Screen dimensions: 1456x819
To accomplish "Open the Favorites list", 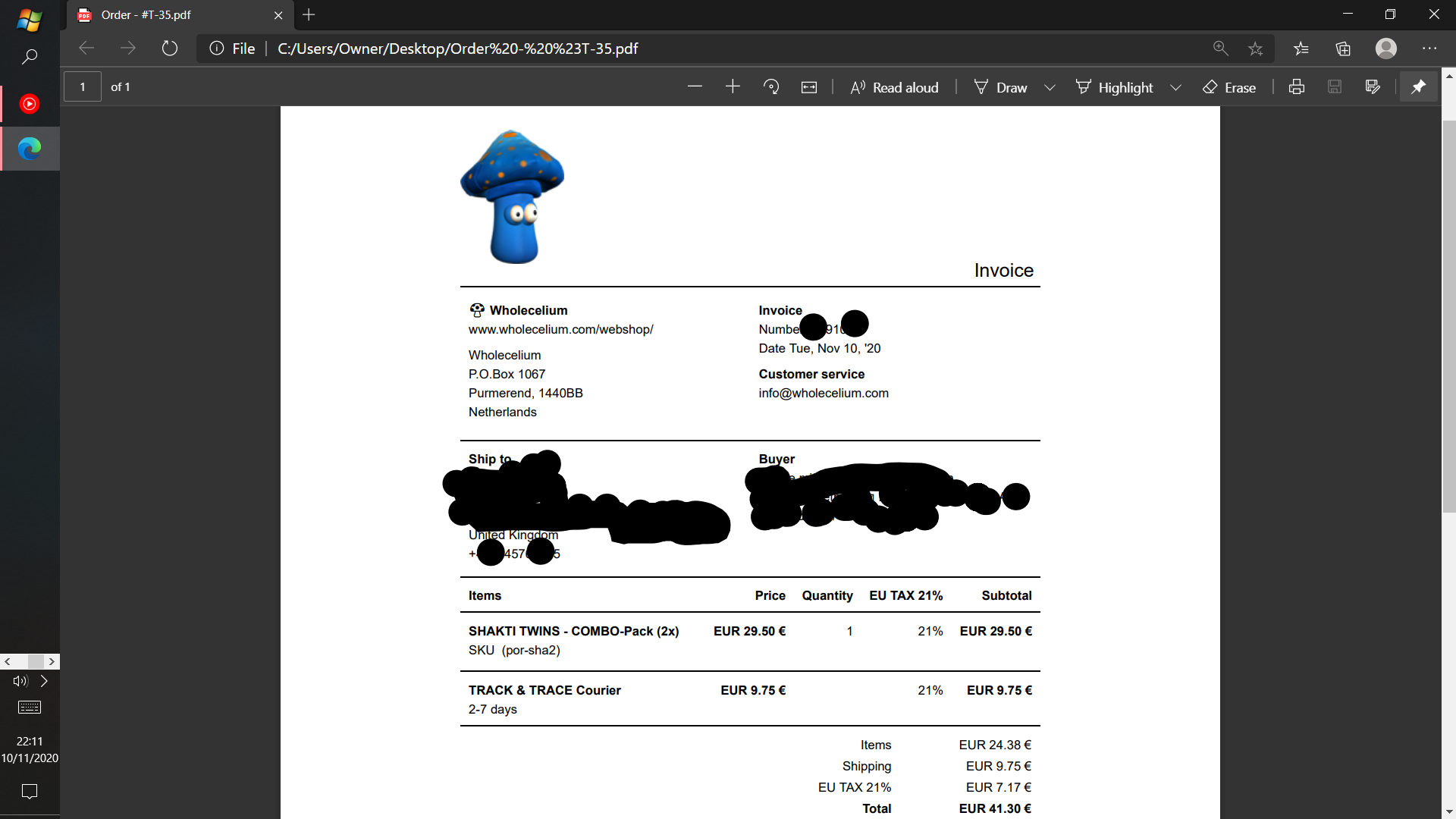I will coord(1301,49).
